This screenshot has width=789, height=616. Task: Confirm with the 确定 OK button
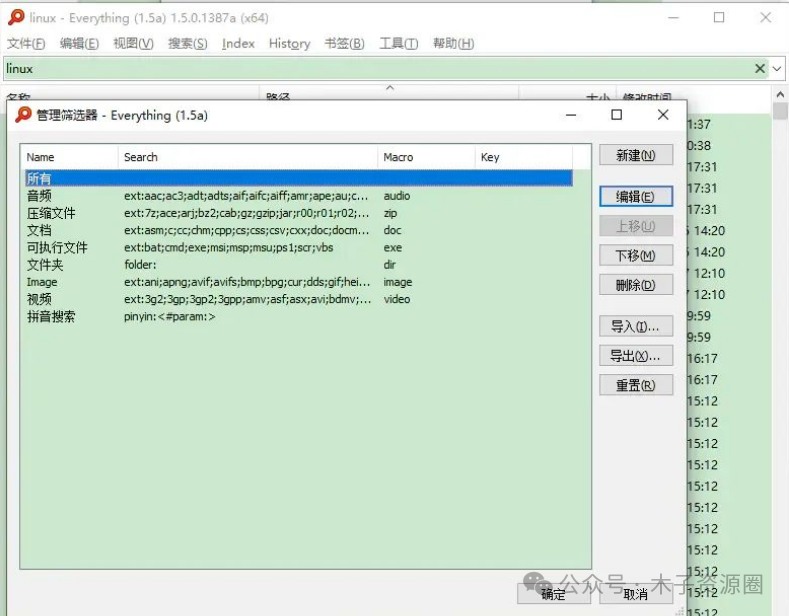553,594
